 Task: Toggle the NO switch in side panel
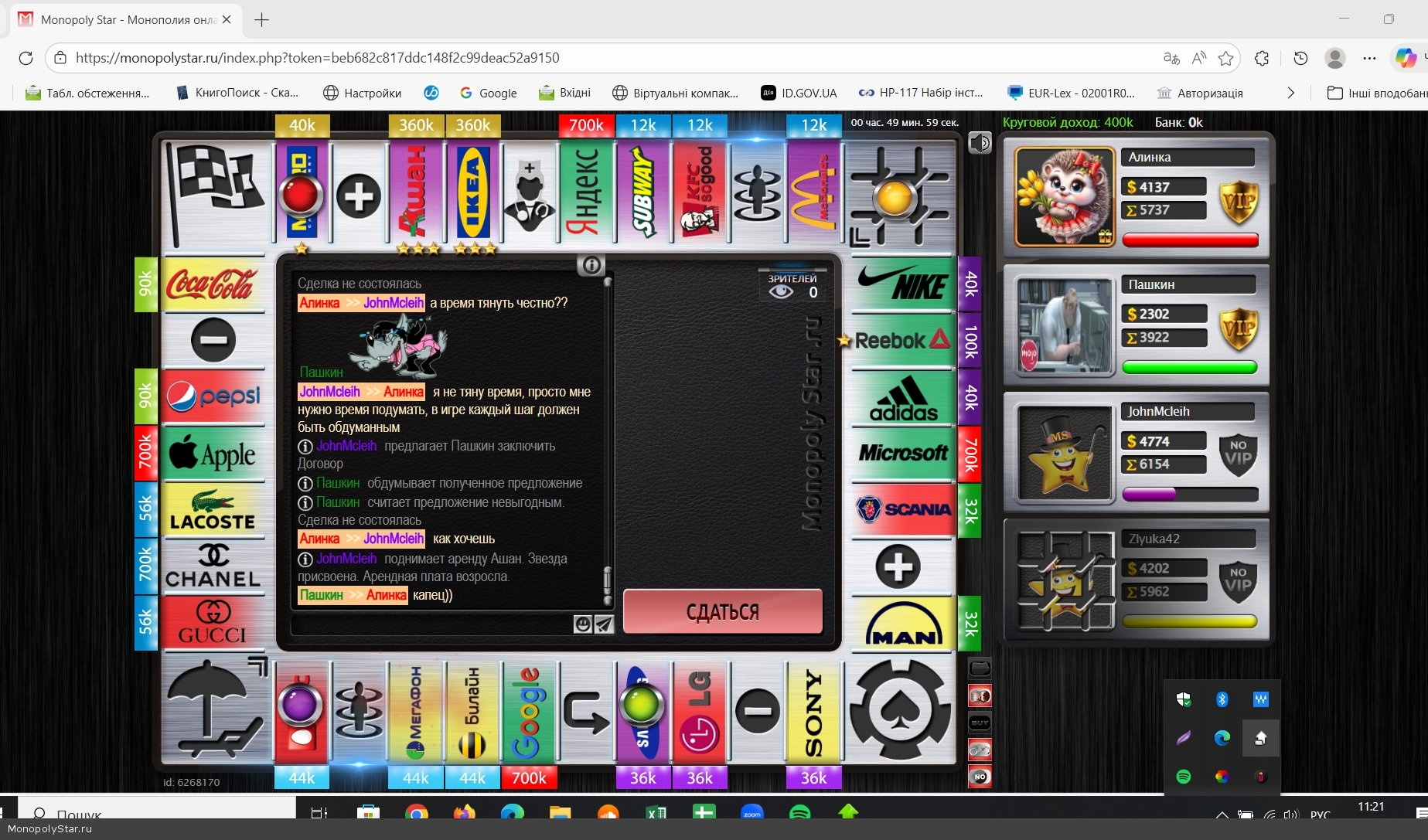click(980, 776)
